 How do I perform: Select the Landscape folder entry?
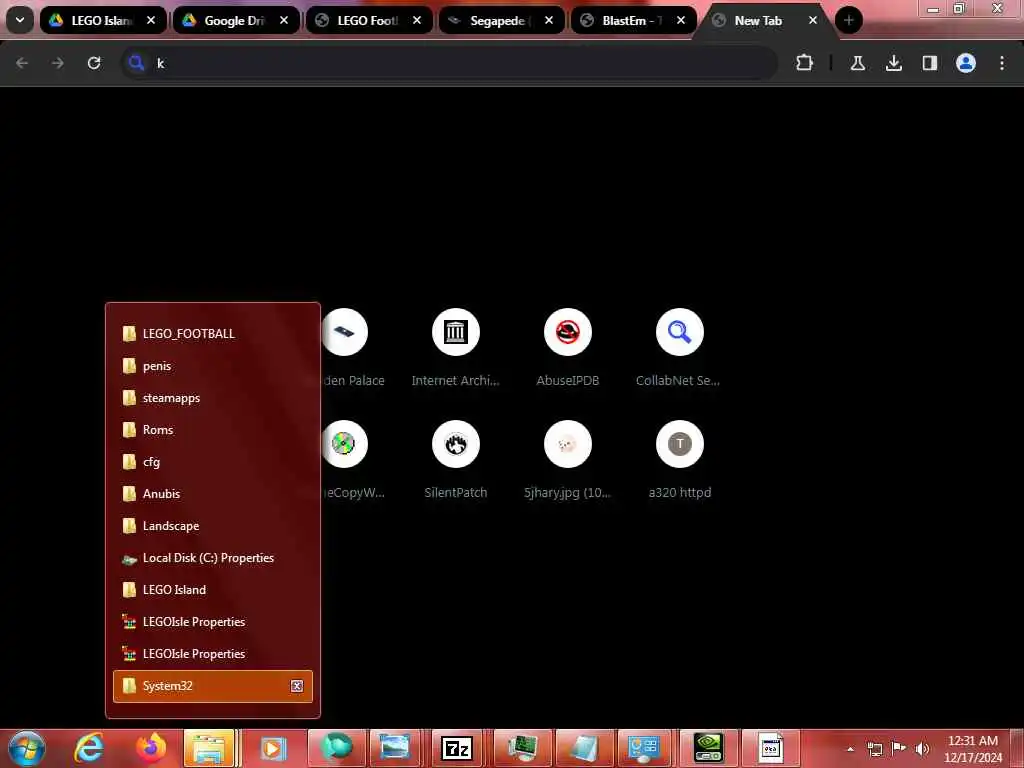pyautogui.click(x=213, y=526)
